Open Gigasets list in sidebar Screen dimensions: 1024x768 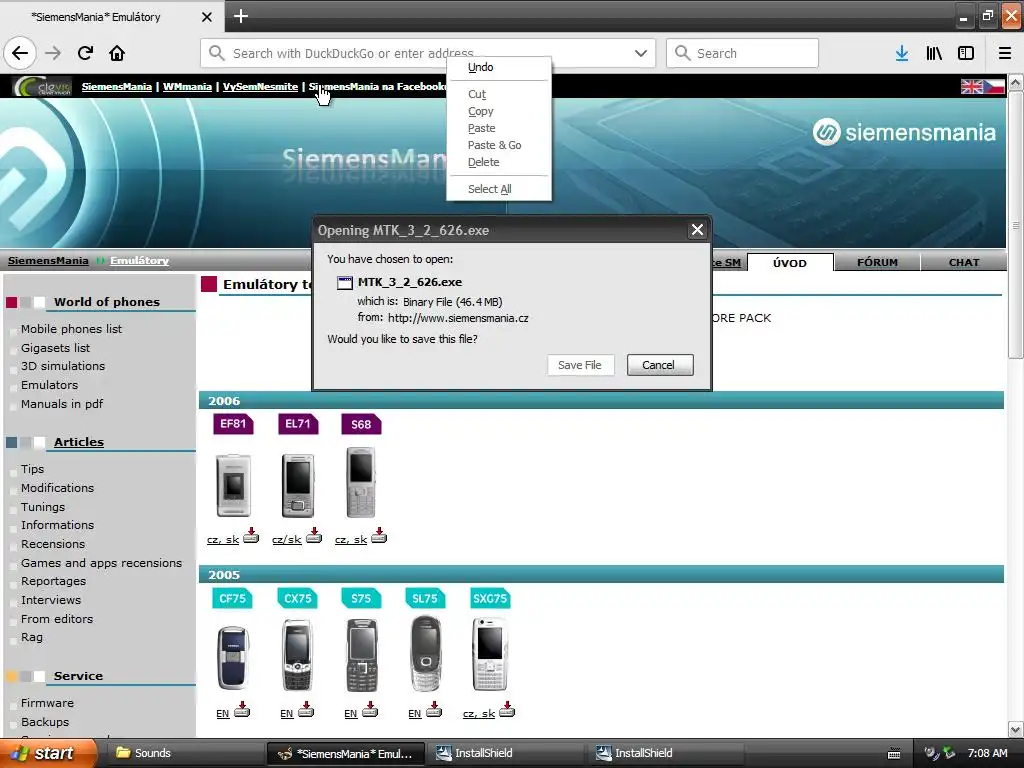click(55, 347)
